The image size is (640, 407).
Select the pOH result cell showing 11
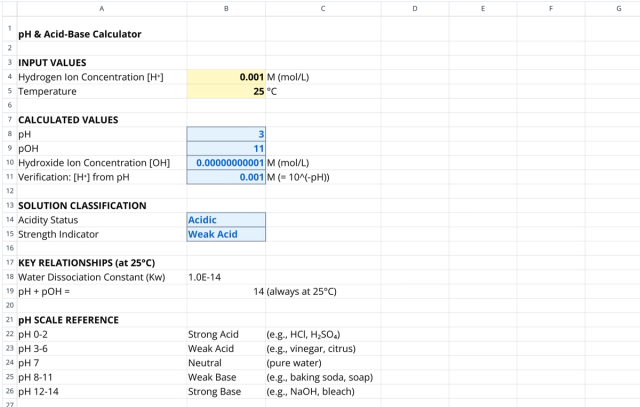coord(226,149)
